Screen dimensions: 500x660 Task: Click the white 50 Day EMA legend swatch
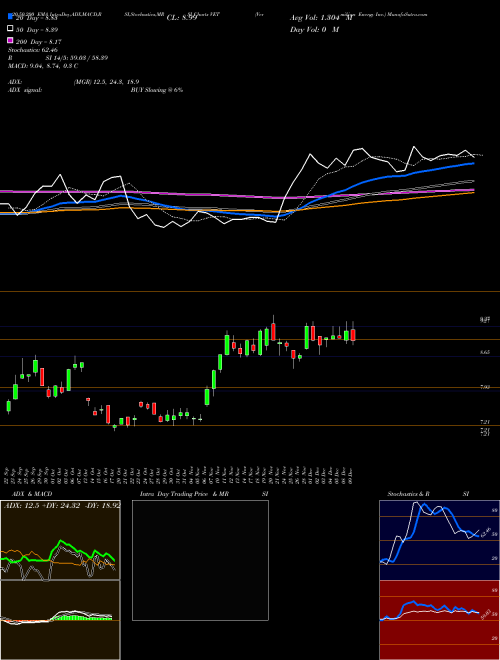click(x=10, y=29)
